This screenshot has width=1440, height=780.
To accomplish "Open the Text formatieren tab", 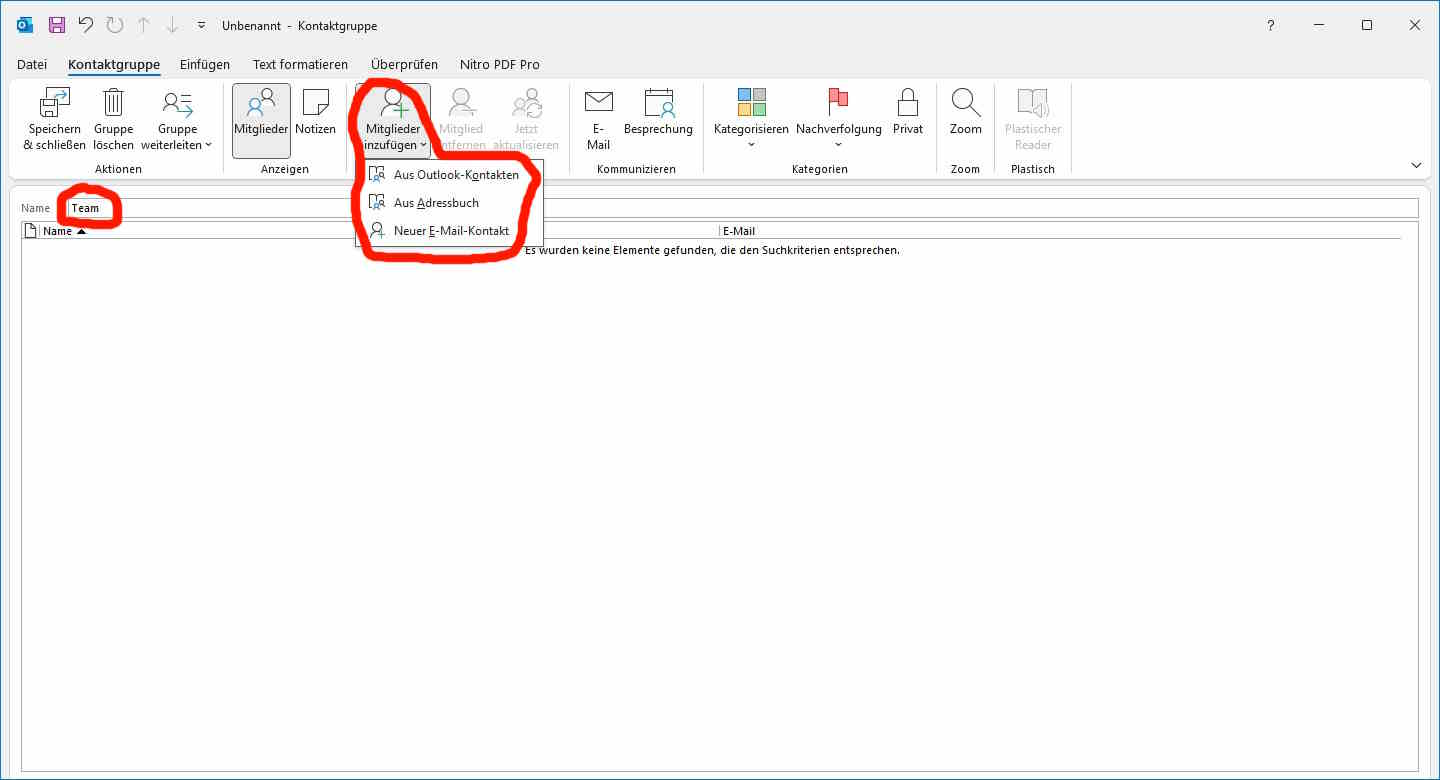I will [x=300, y=64].
